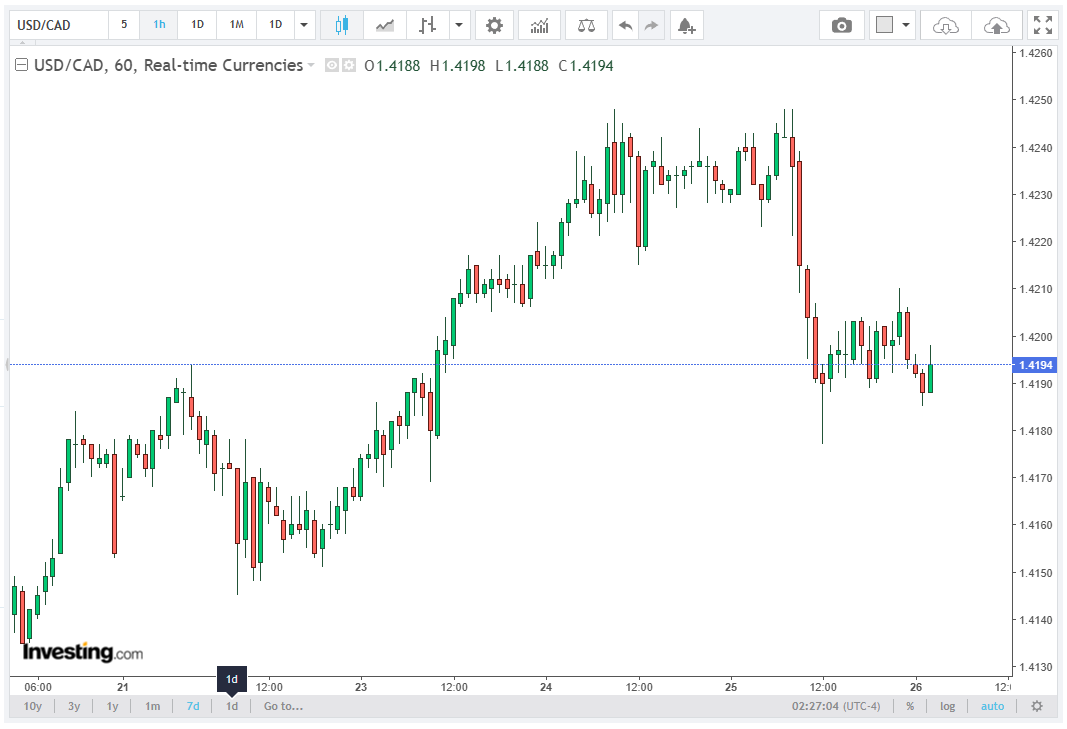Undo the last chart action
The image size is (1067, 729).
(625, 25)
